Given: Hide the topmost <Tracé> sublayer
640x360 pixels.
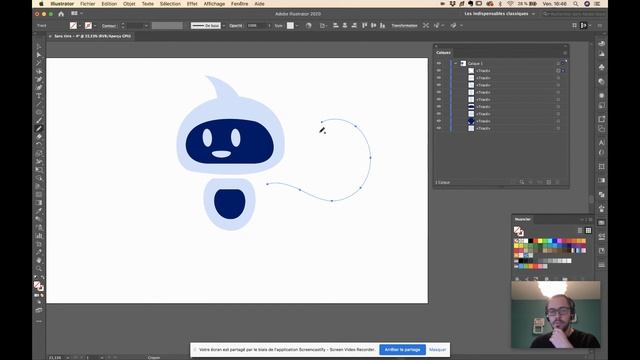Looking at the screenshot, I should coord(439,71).
